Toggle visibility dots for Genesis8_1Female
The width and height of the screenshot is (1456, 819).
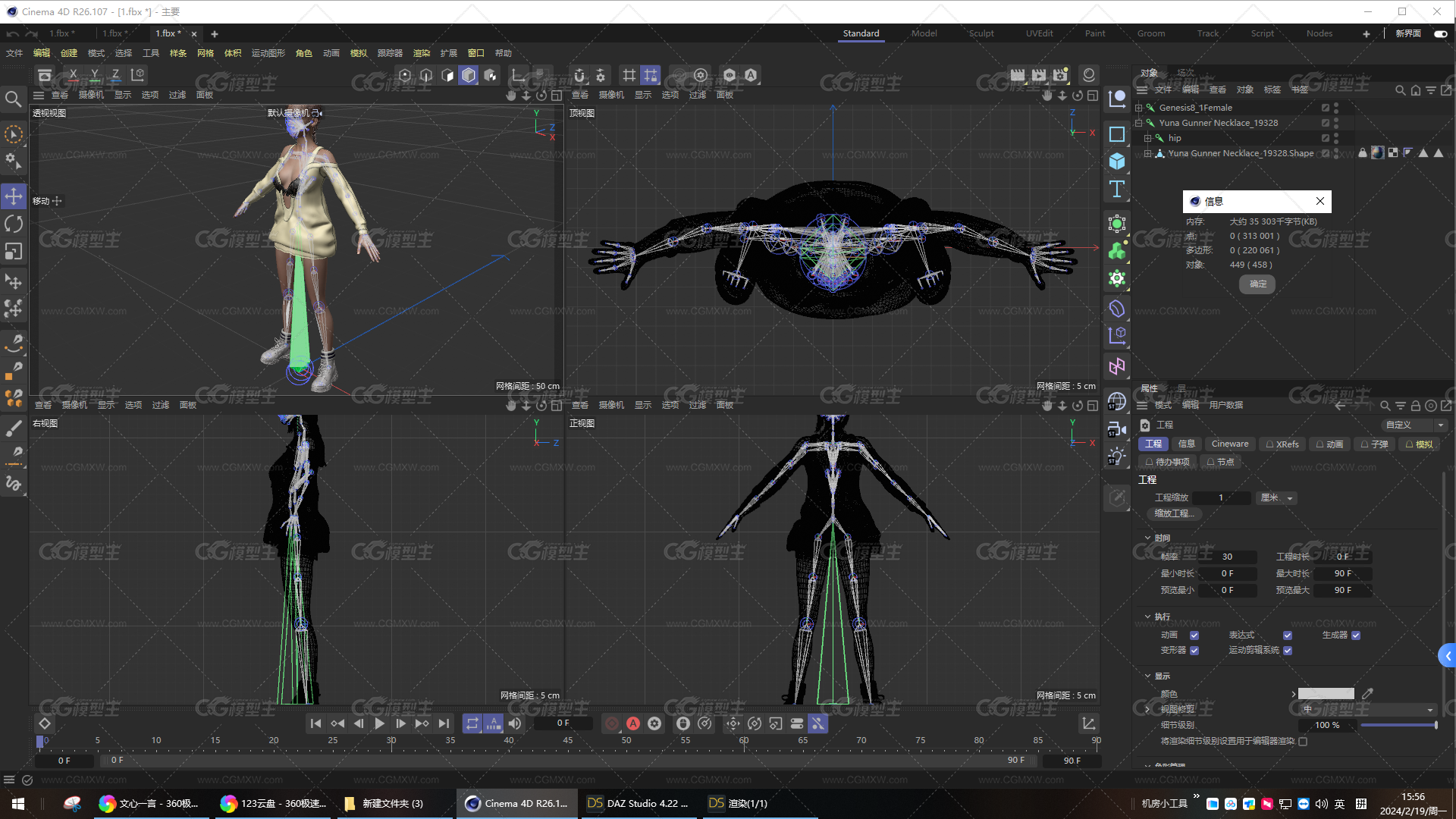1336,108
